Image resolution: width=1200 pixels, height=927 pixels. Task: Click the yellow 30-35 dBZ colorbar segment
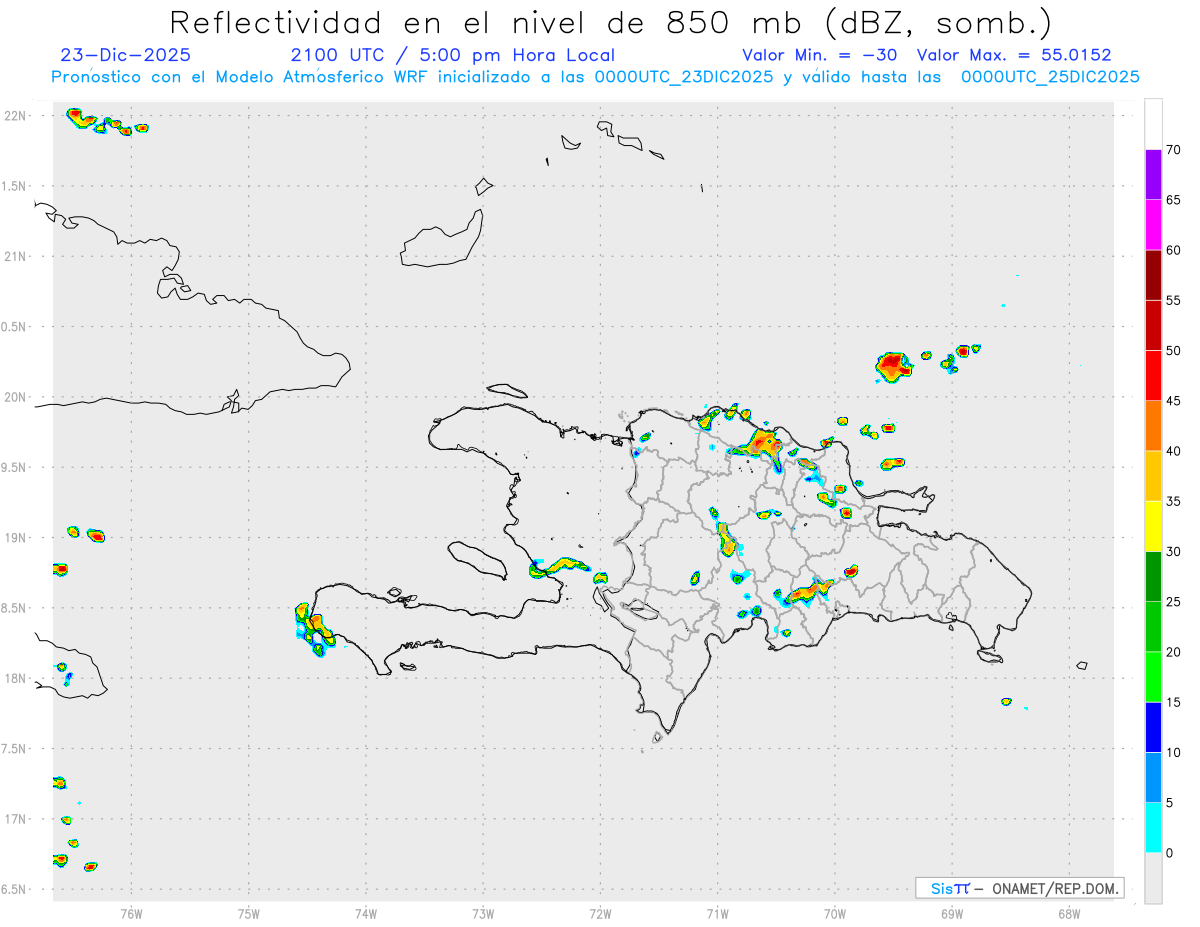(x=1153, y=527)
